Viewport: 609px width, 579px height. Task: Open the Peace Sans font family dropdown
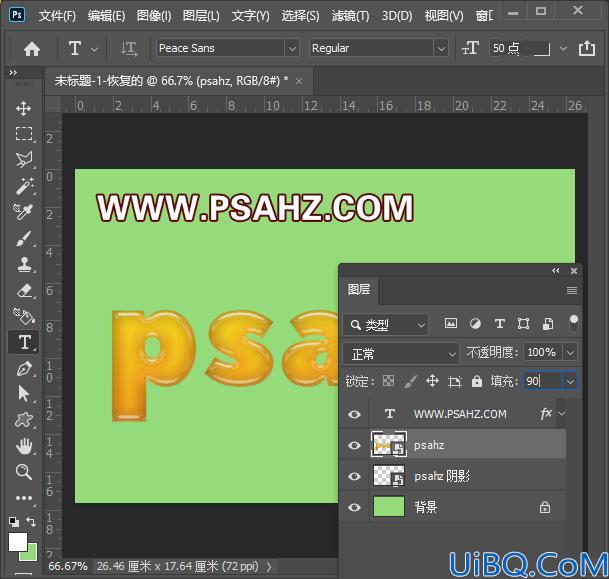click(292, 49)
